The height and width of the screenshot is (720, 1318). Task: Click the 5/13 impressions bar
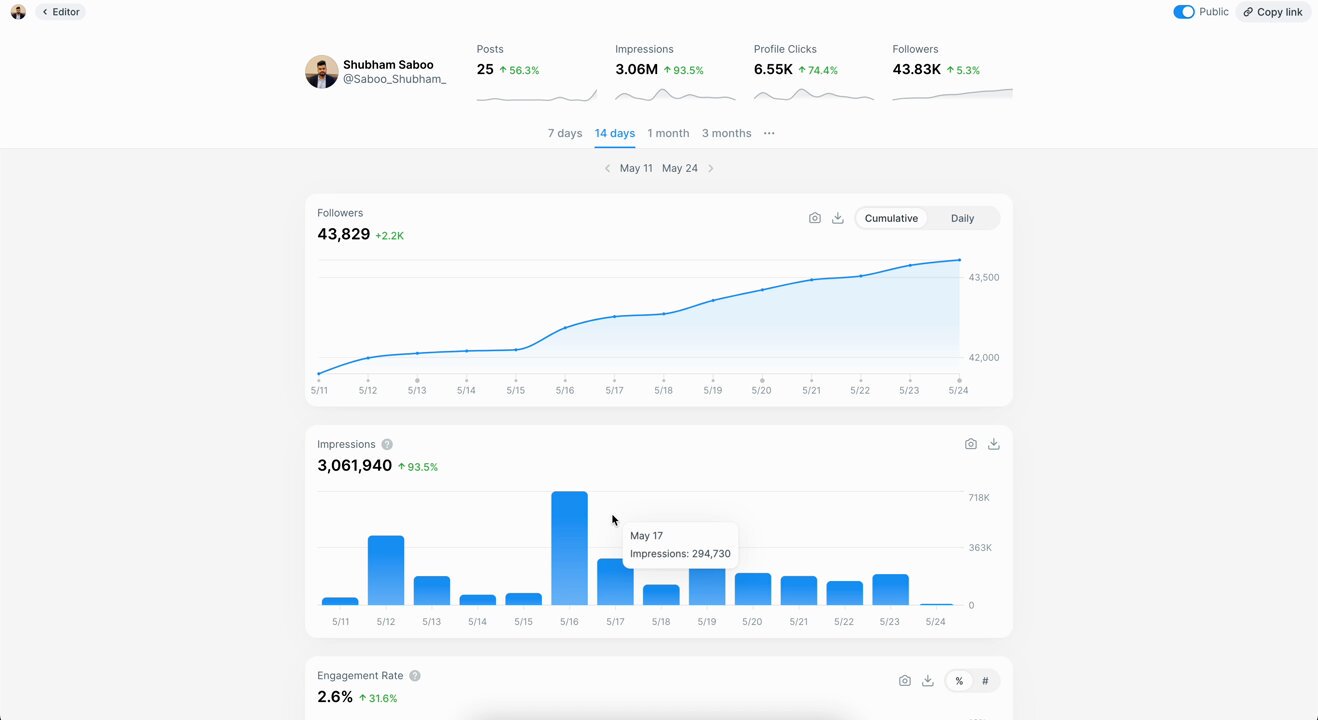coord(432,590)
